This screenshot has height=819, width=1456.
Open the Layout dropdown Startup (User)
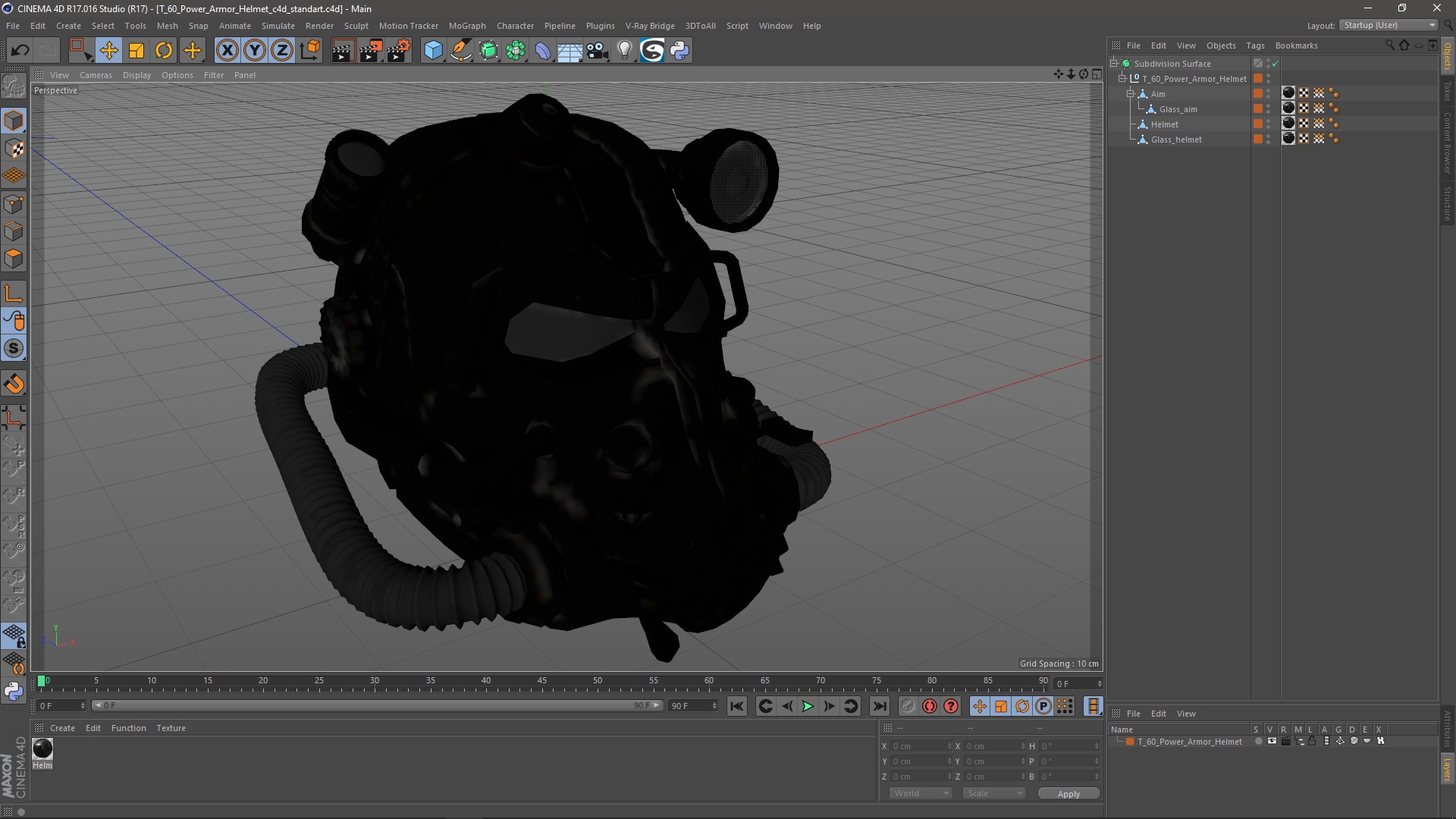click(1389, 25)
